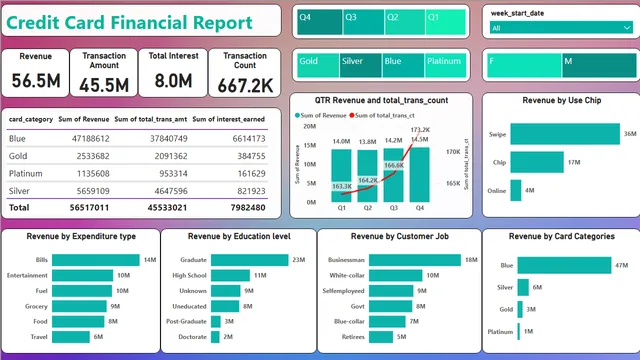Select the Q1 quarter slicer tile
This screenshot has width=640, height=360.
445,22
